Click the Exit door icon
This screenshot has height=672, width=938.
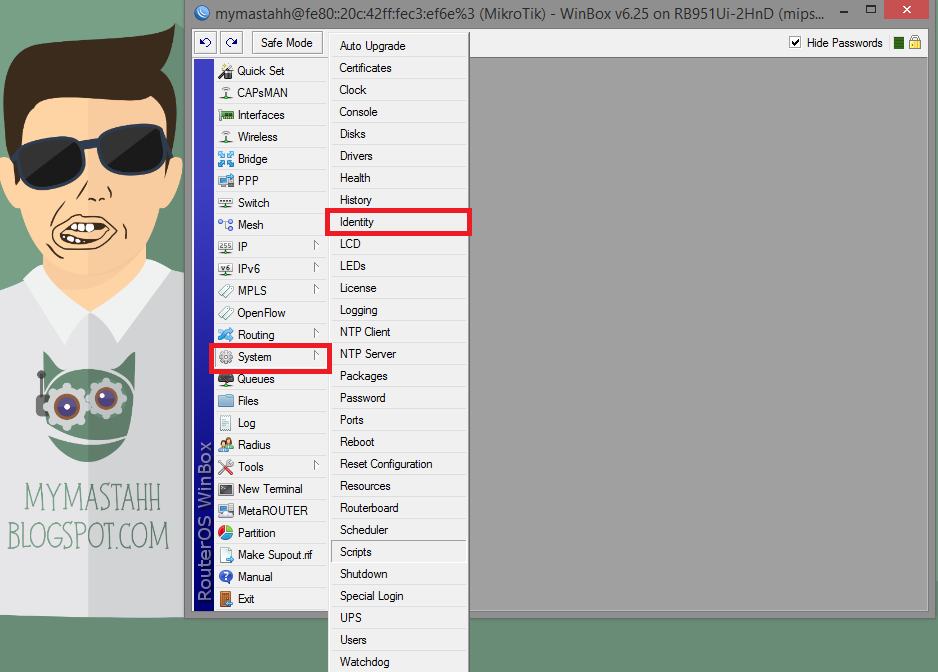226,599
